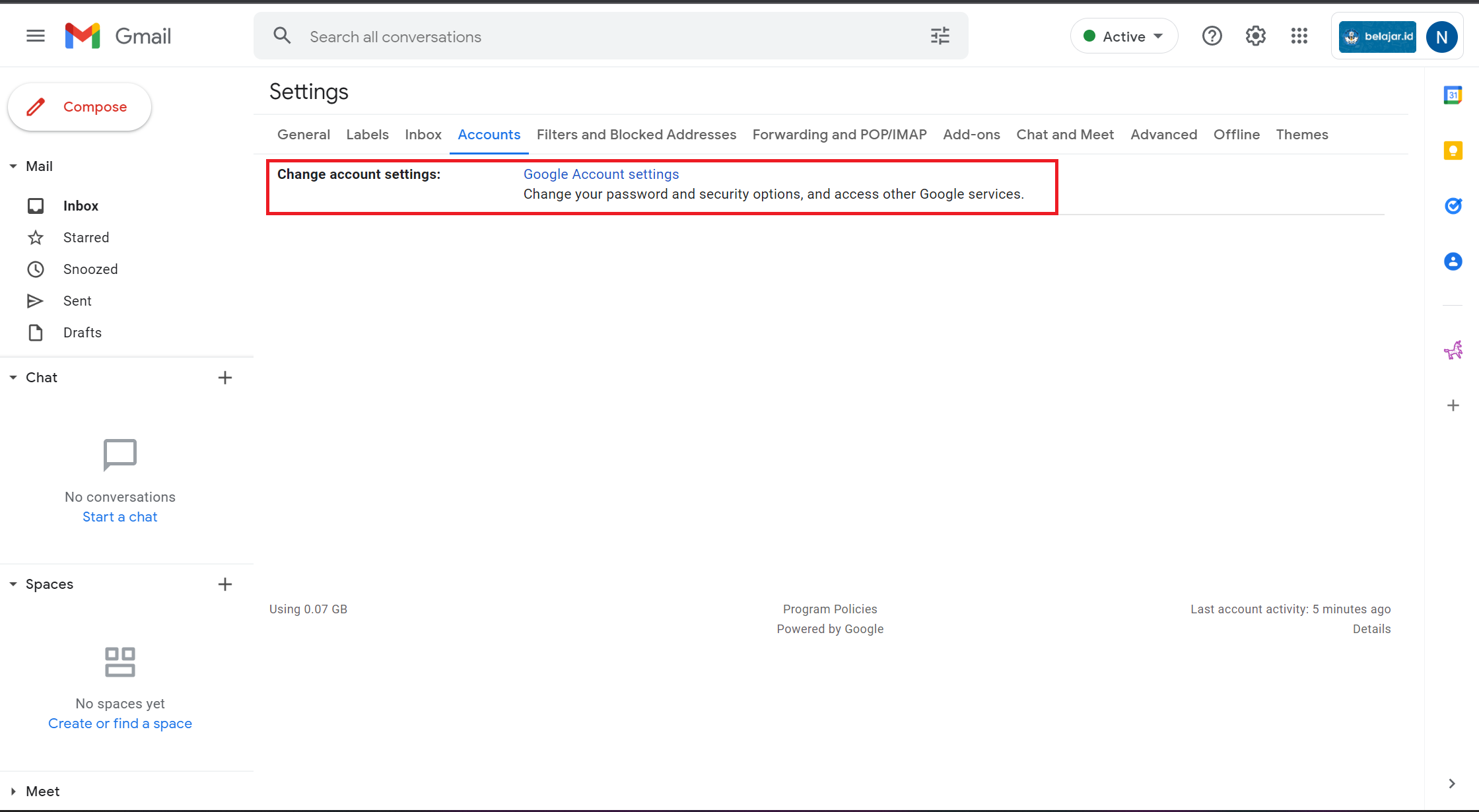Open Program Policies link

830,609
